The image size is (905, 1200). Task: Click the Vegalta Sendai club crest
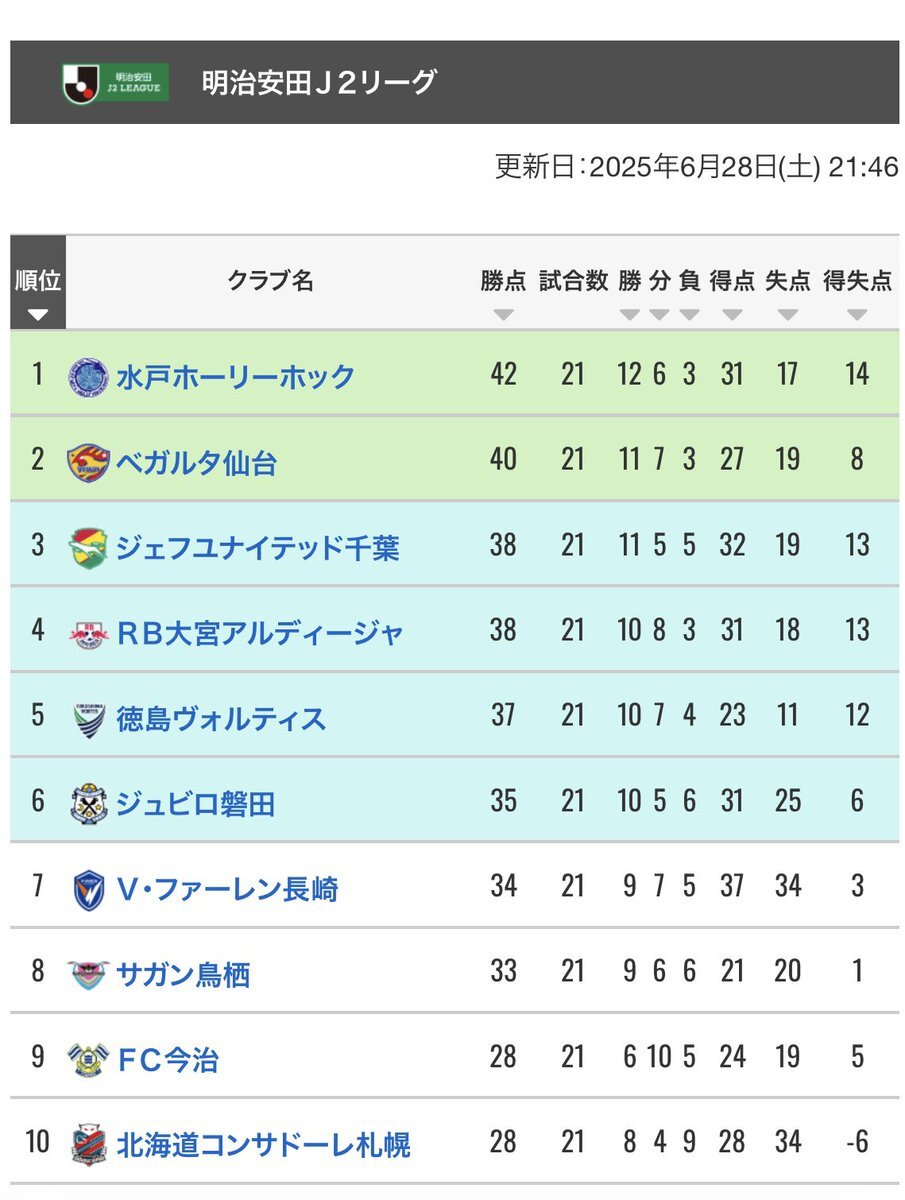pos(88,463)
